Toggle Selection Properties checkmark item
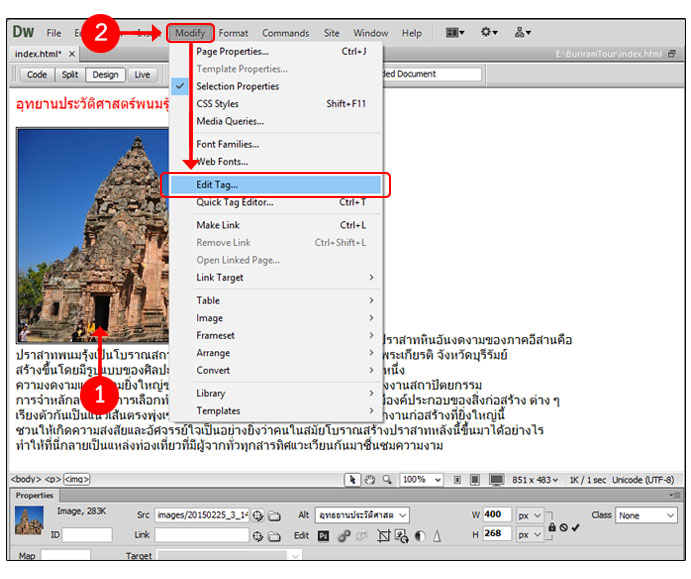 tap(237, 86)
